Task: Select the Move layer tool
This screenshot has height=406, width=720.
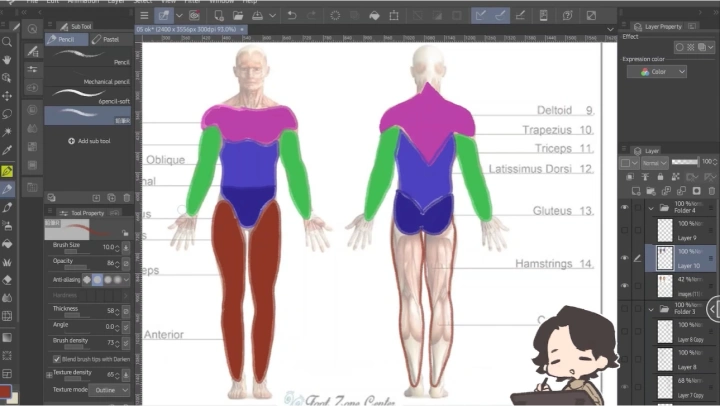Action: [7, 96]
